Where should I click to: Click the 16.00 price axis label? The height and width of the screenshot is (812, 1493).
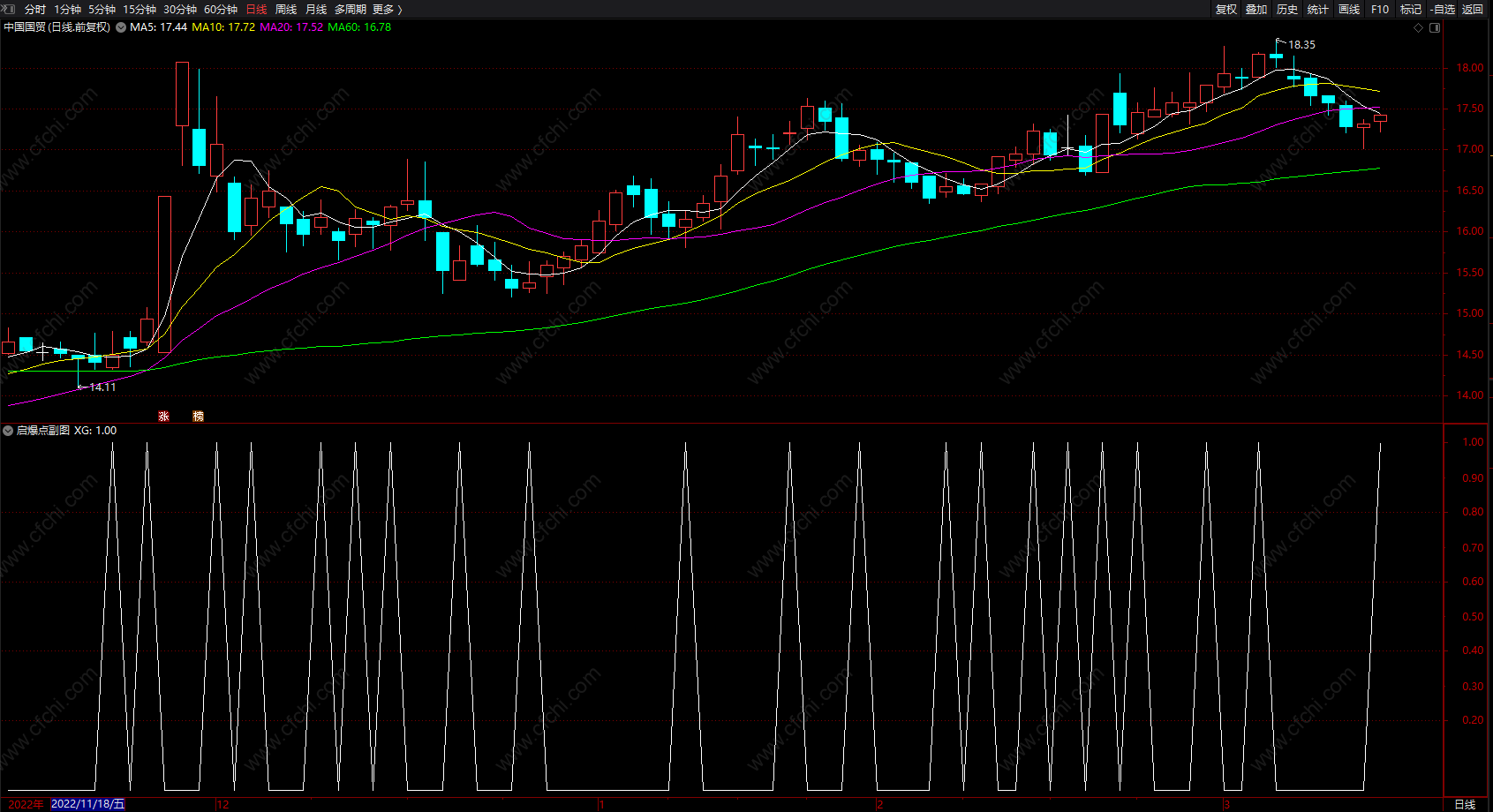(1470, 231)
